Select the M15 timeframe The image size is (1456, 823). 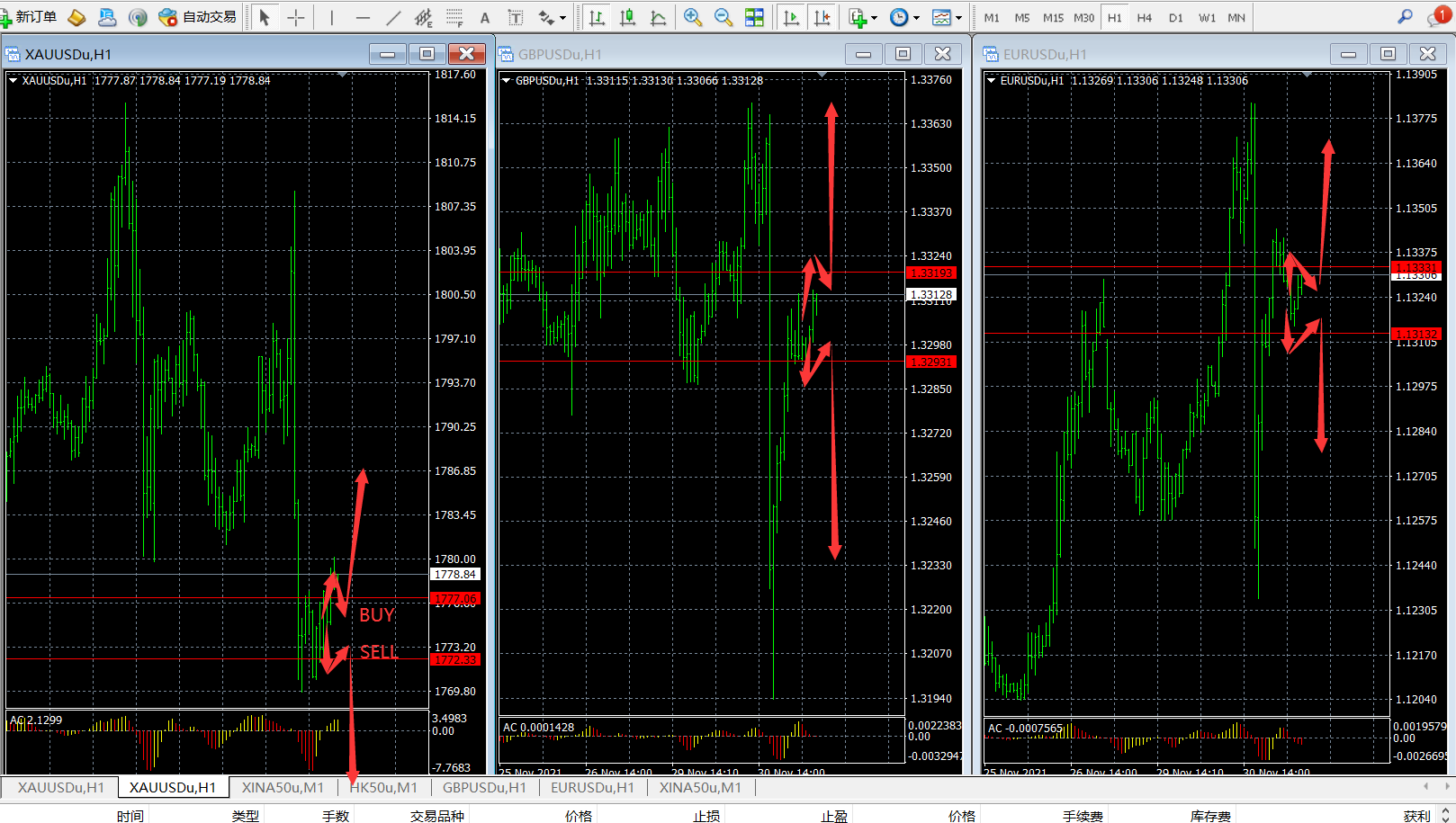pyautogui.click(x=1053, y=18)
